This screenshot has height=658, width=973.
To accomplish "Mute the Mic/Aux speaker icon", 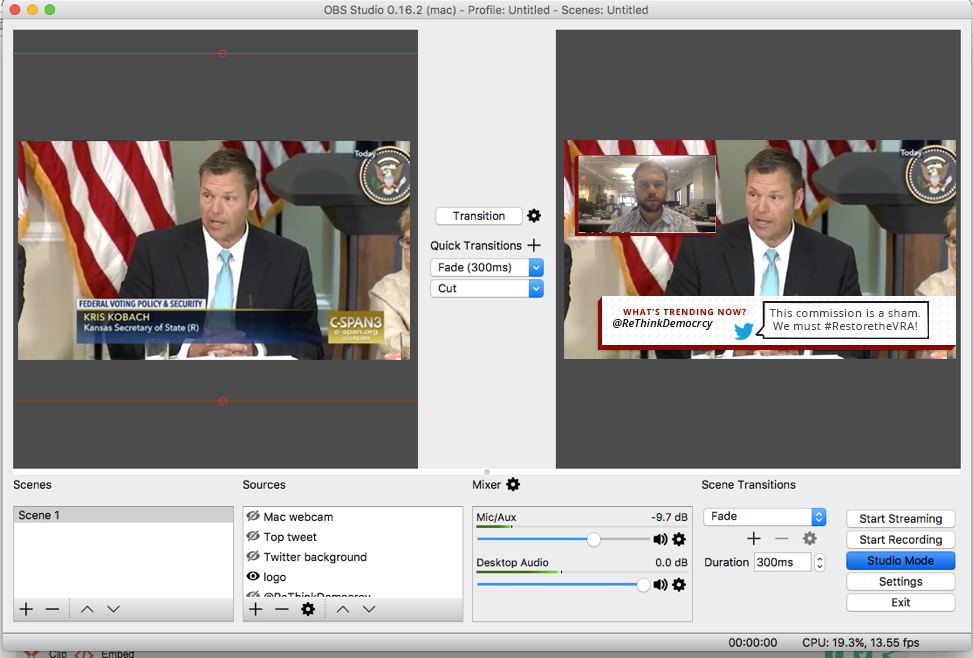I will click(660, 539).
